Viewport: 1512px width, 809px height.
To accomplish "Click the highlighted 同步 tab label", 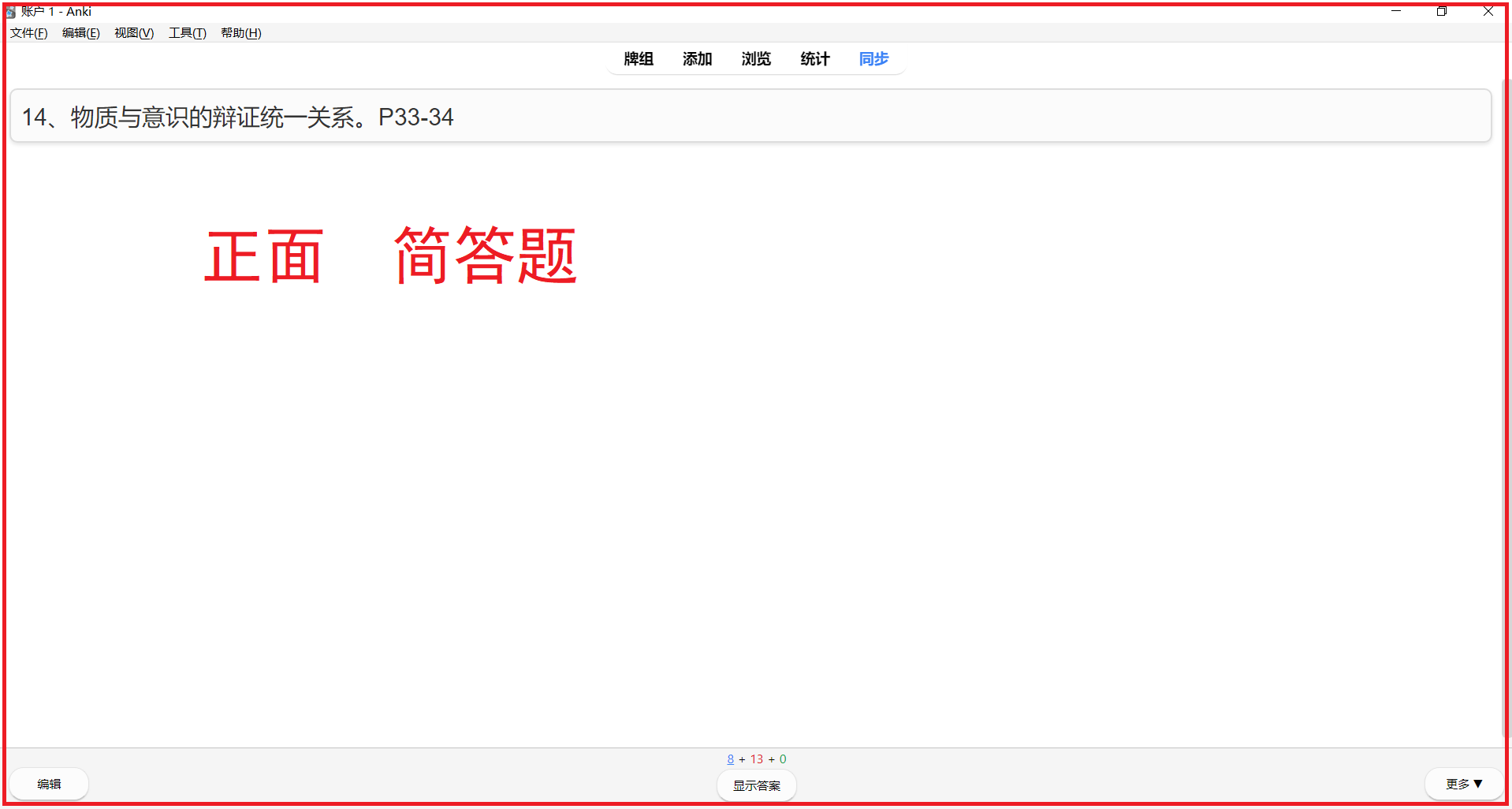I will [x=873, y=59].
